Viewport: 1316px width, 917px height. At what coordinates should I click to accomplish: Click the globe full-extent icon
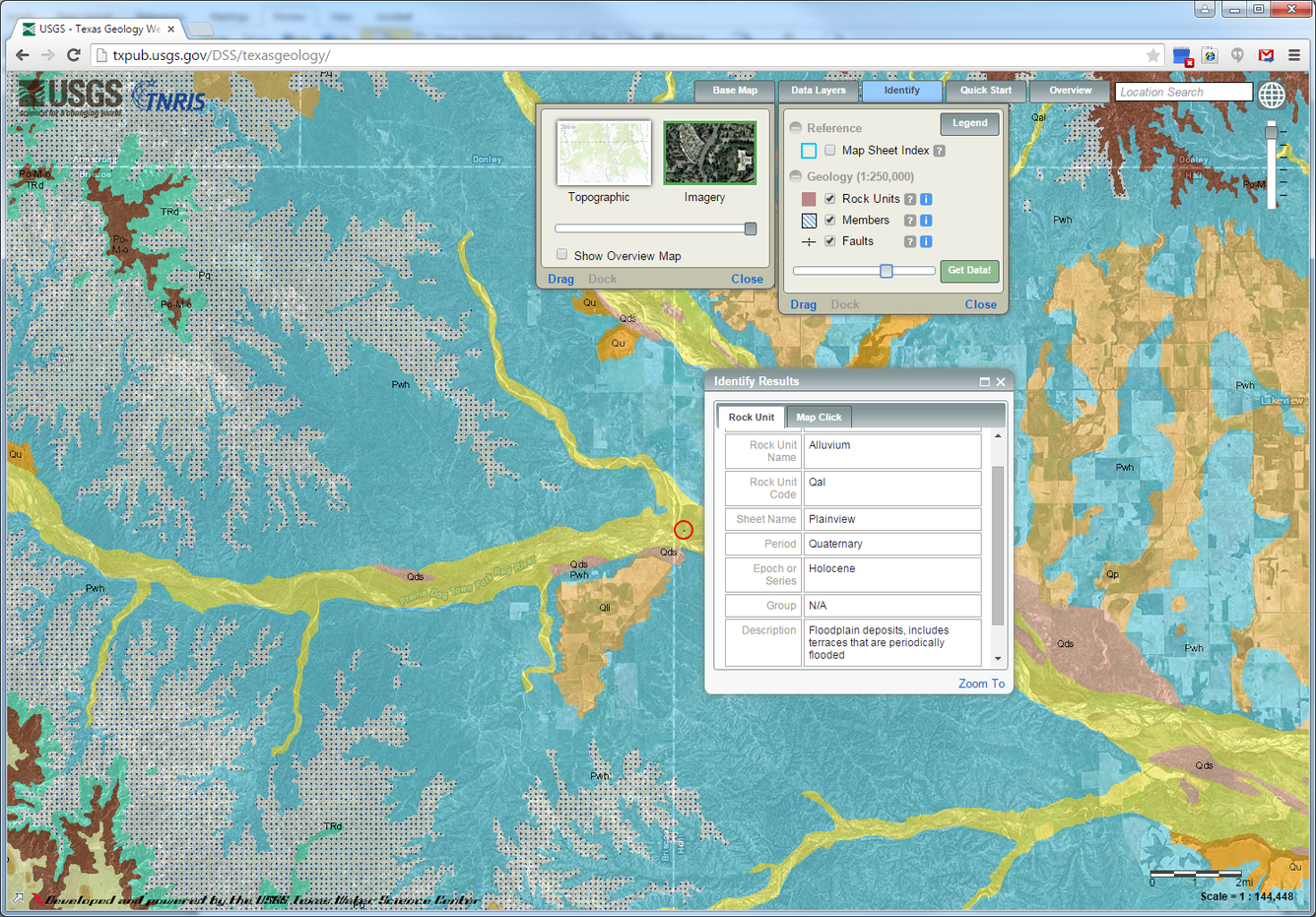(1272, 95)
